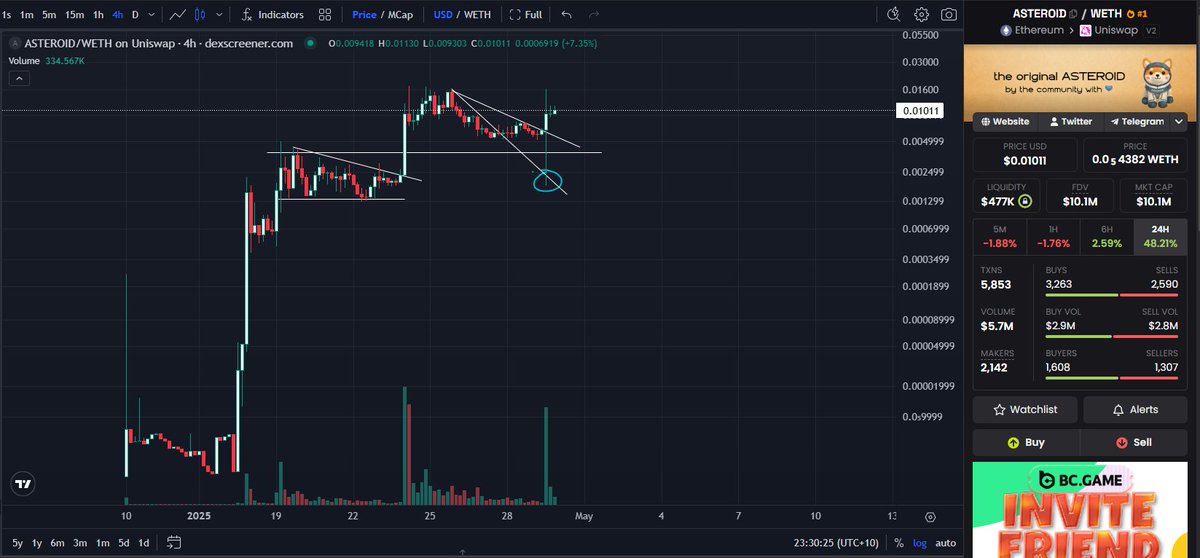1200x558 pixels.
Task: Expand more socials chevron
Action: 1179,121
